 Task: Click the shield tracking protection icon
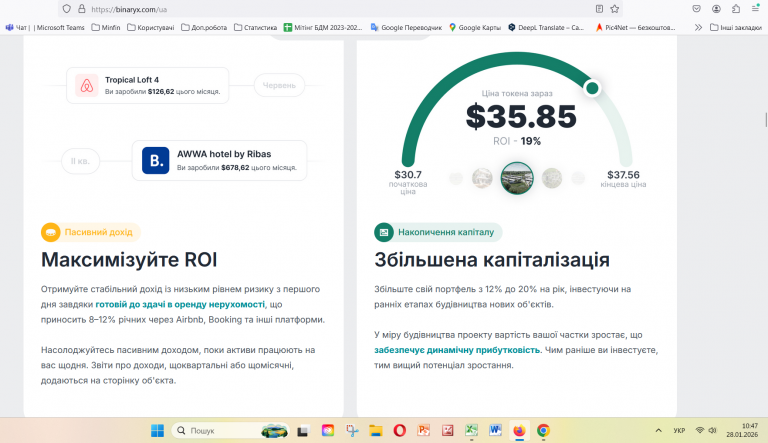tap(67, 9)
